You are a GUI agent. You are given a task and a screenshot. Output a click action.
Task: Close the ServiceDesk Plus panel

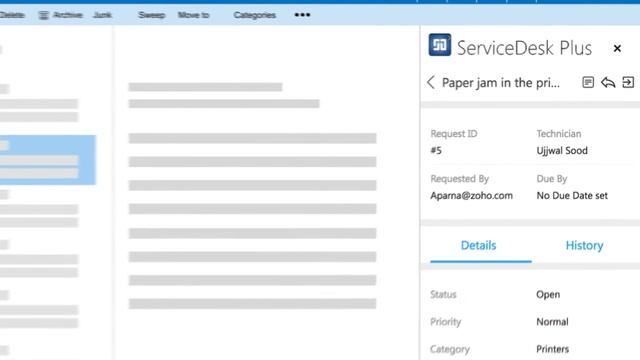pyautogui.click(x=617, y=48)
